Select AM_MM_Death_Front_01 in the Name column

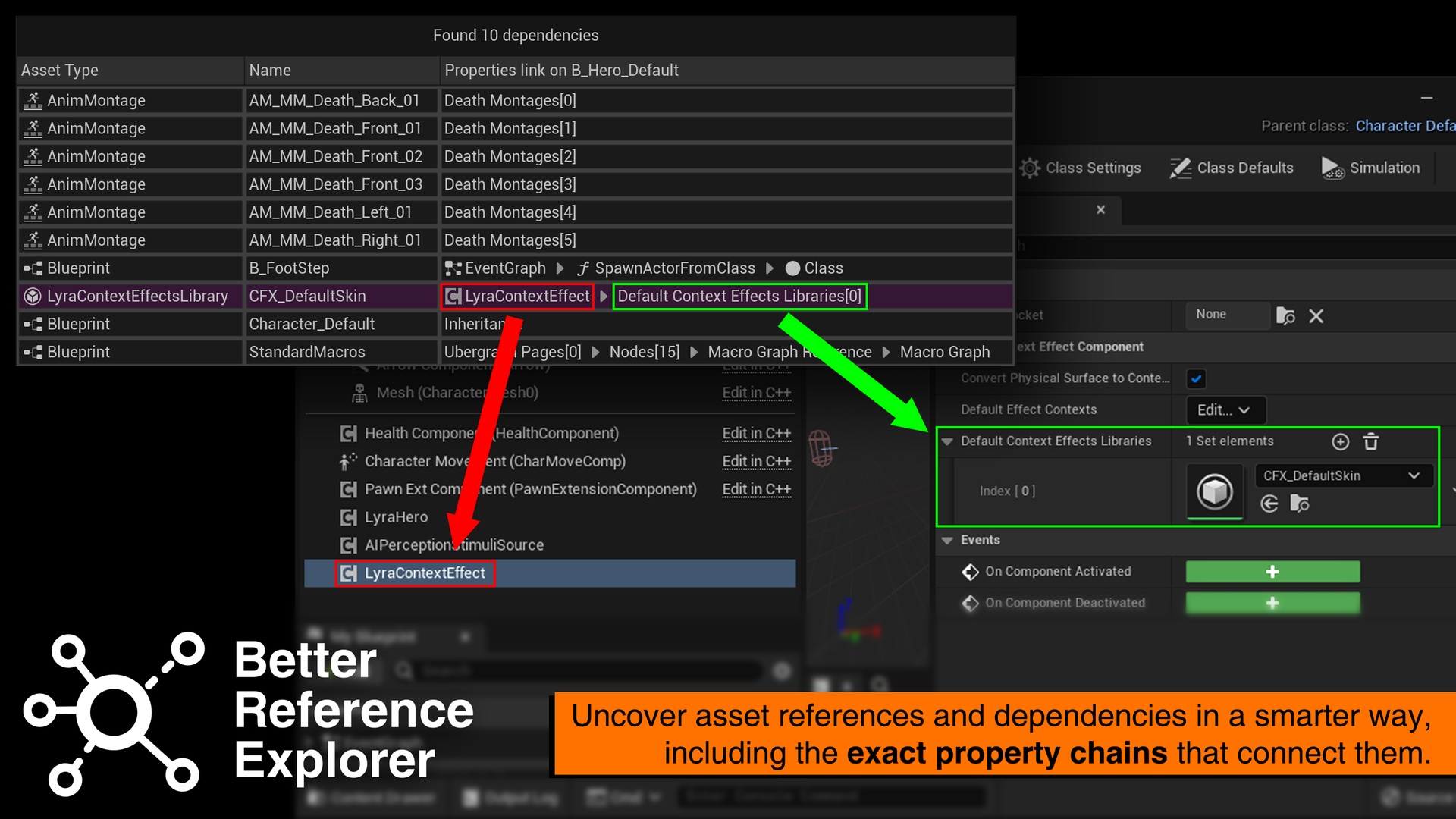pos(335,128)
